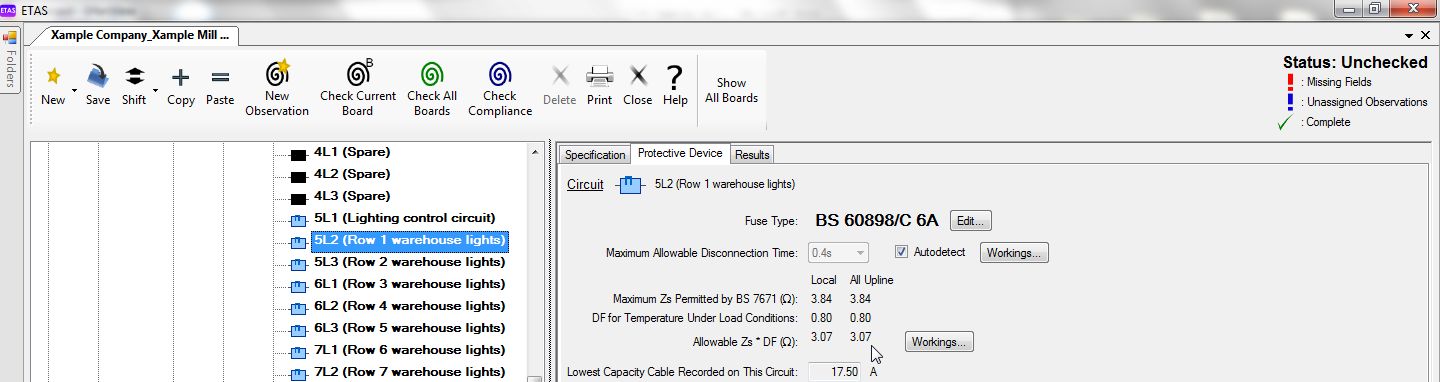1440x382 pixels.
Task: Select 7L2 (Row 7 warehouse lights)
Action: (409, 372)
